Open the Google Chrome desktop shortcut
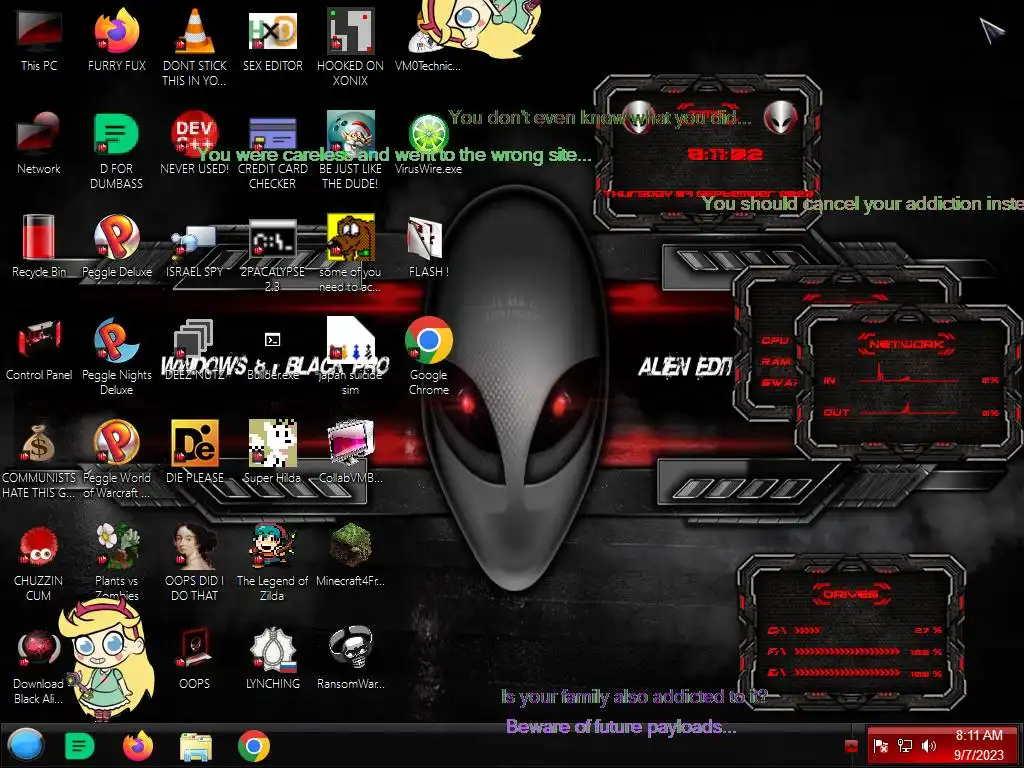Image resolution: width=1024 pixels, height=768 pixels. point(428,357)
